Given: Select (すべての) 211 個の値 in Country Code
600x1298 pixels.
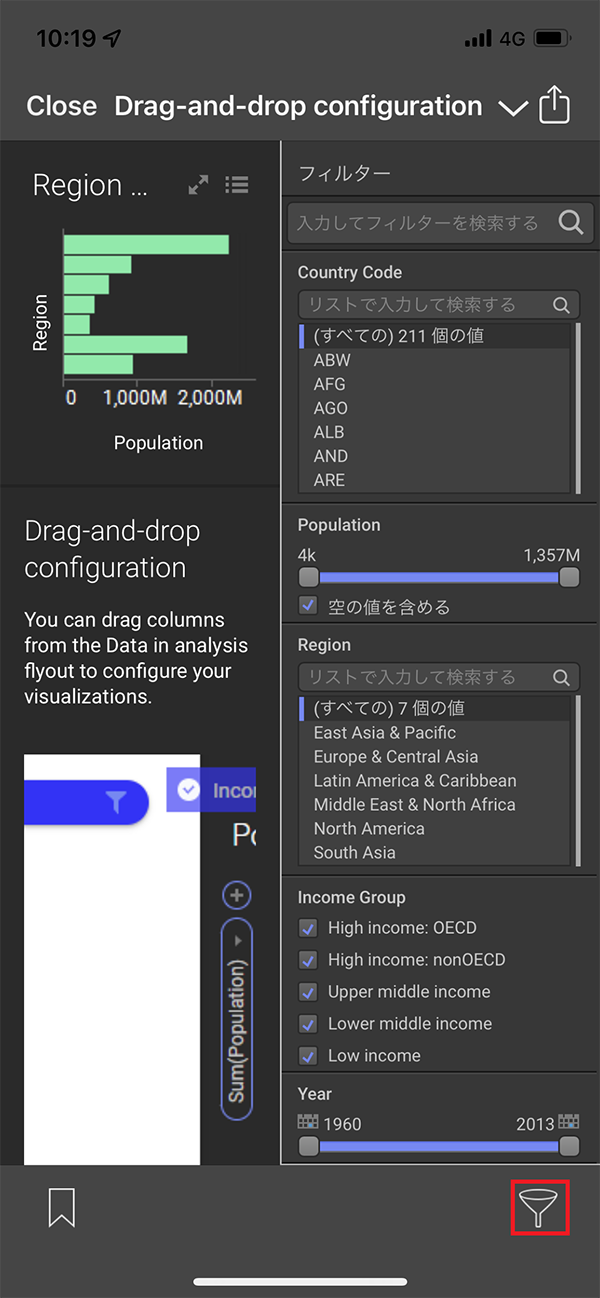Looking at the screenshot, I should coord(434,336).
